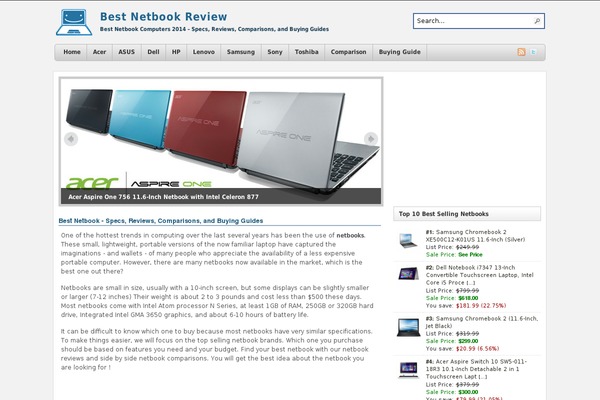Click the green See Price link
The image size is (600, 400).
click(x=470, y=255)
